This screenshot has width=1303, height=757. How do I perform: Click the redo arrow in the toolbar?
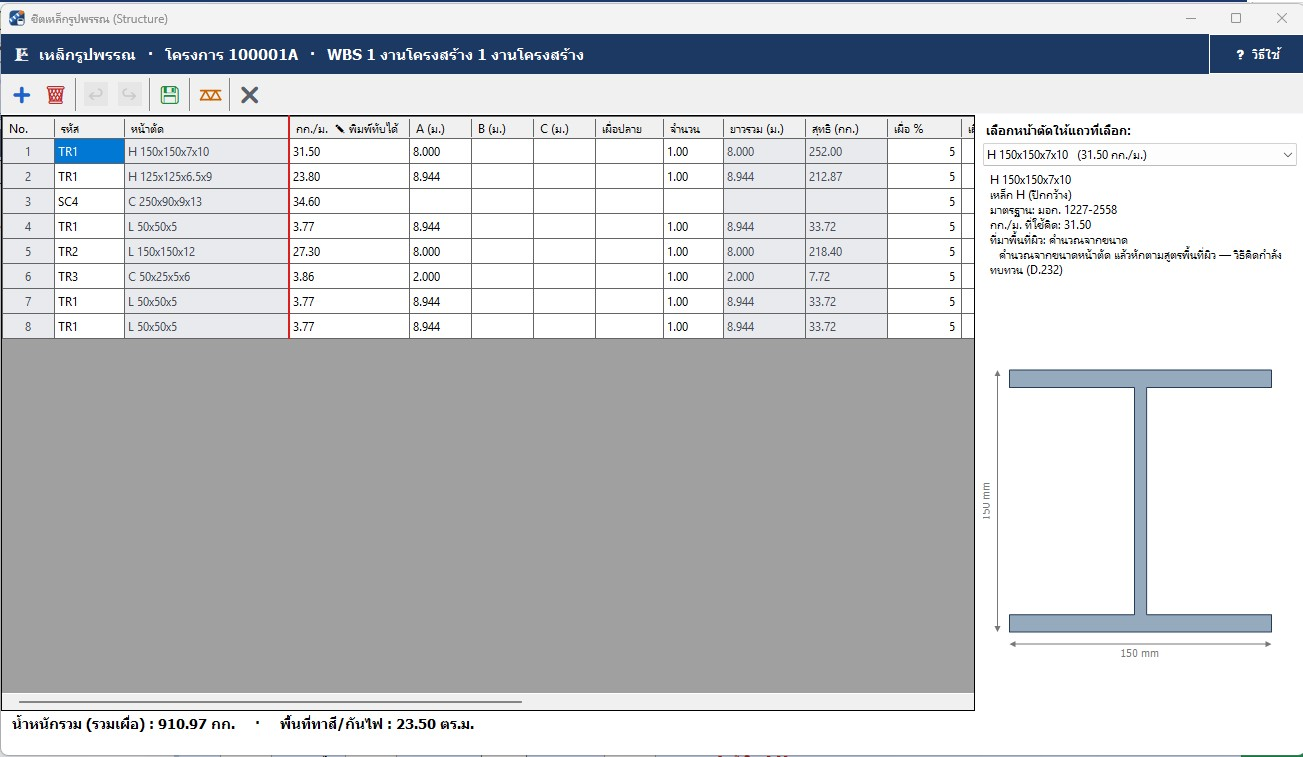pyautogui.click(x=129, y=95)
